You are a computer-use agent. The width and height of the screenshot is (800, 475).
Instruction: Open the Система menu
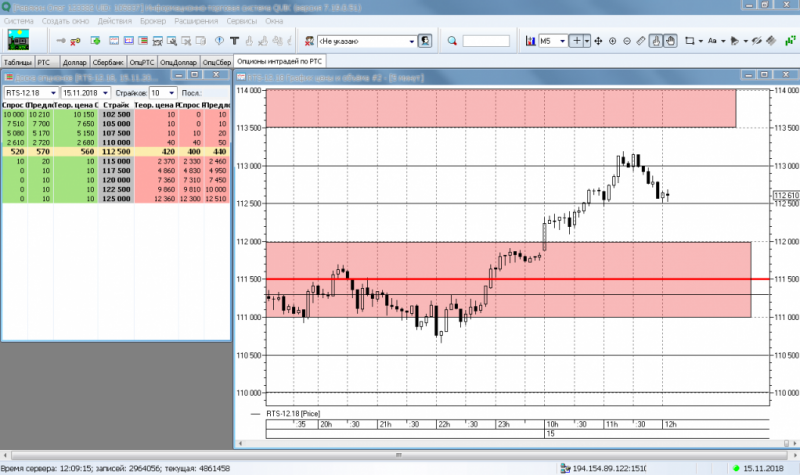point(18,21)
